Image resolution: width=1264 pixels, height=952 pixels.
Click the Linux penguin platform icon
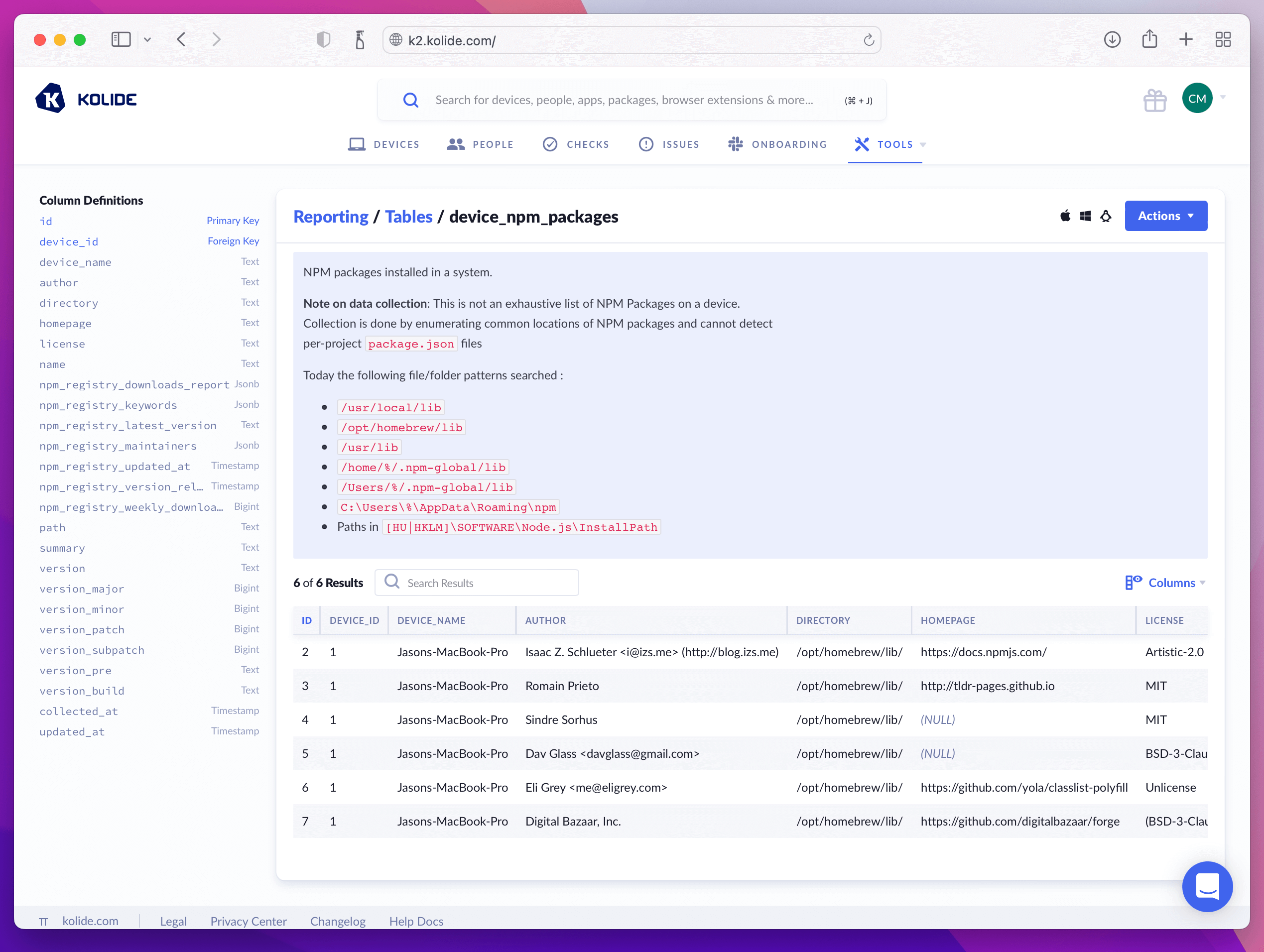point(1106,216)
